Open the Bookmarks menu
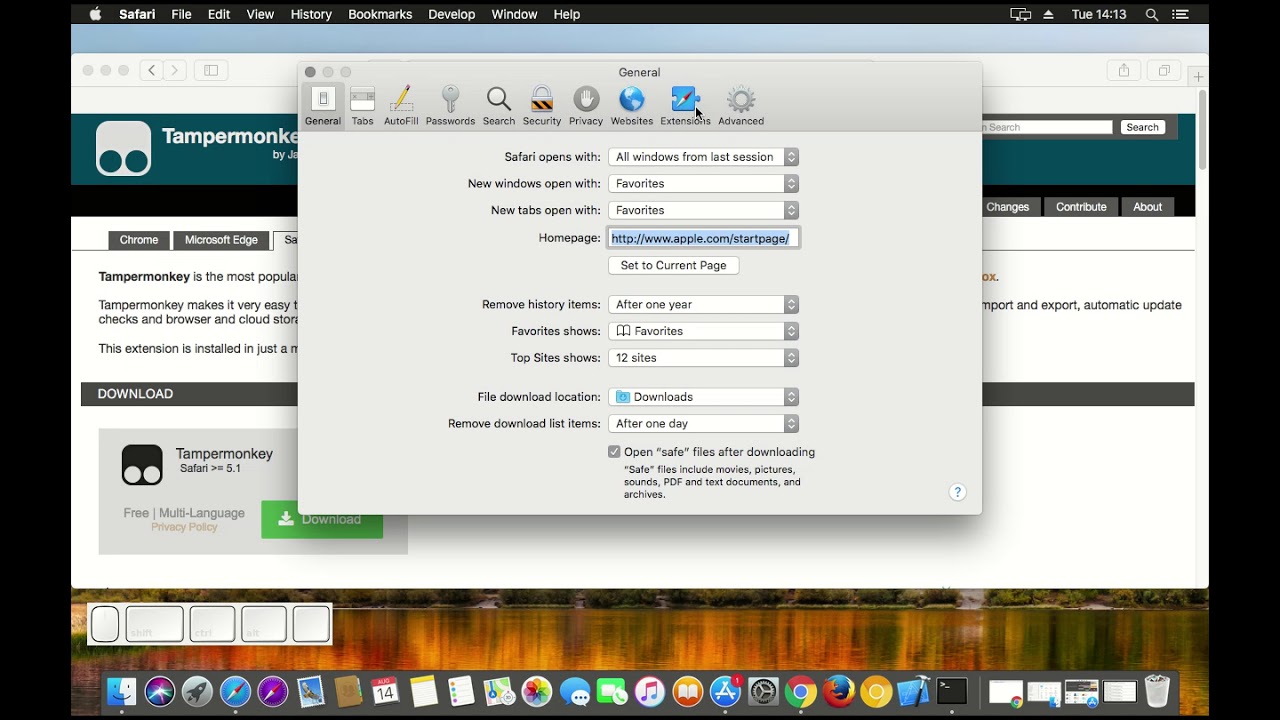1280x720 pixels. point(380,14)
